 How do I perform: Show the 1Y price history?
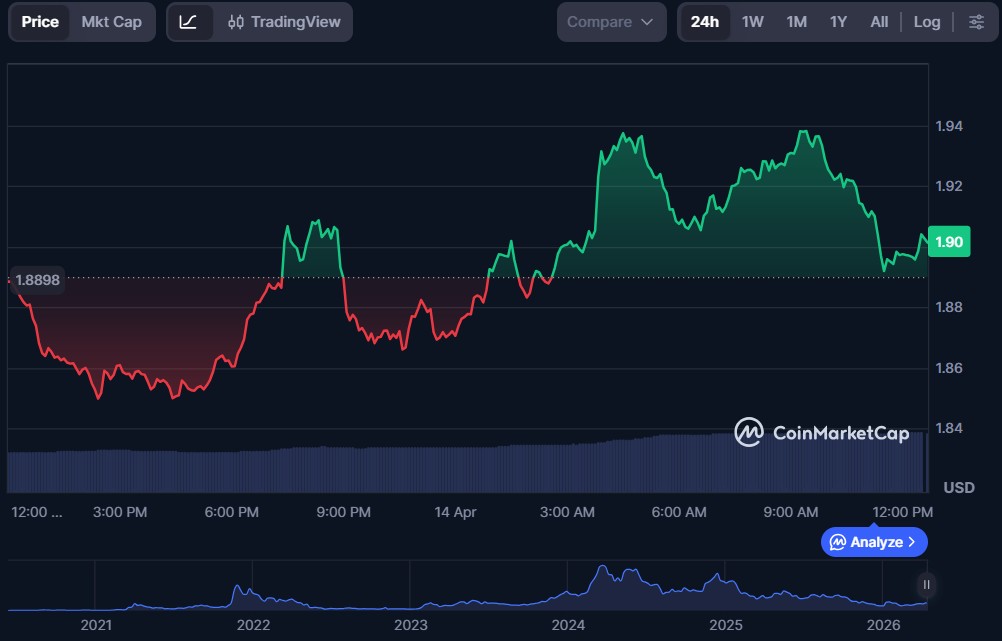pyautogui.click(x=838, y=22)
